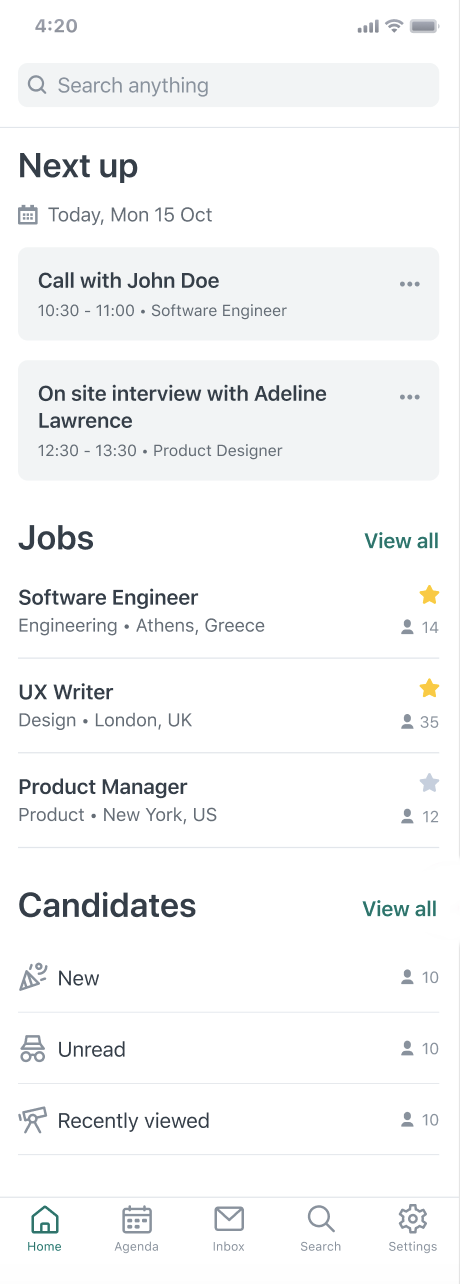Unstar the Software Engineer job
Viewport: 460px width, 1284px height.
click(x=429, y=595)
